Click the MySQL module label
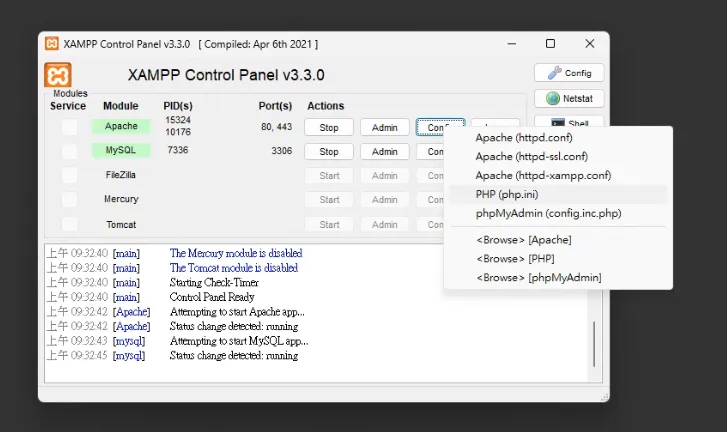 (x=121, y=150)
